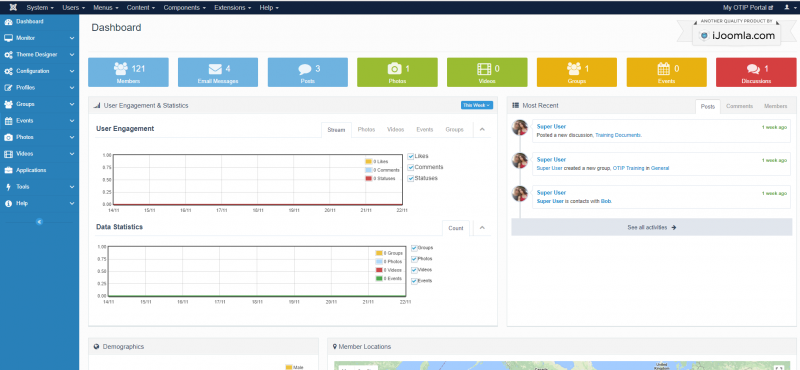Screen dimensions: 800x370
Task: Click the Monitor screen icon in sidebar
Action: (x=8, y=38)
